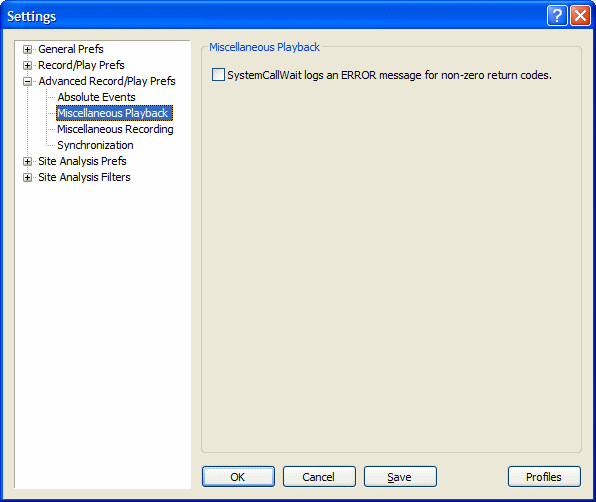This screenshot has height=502, width=596.
Task: Click the Cancel button
Action: click(319, 477)
